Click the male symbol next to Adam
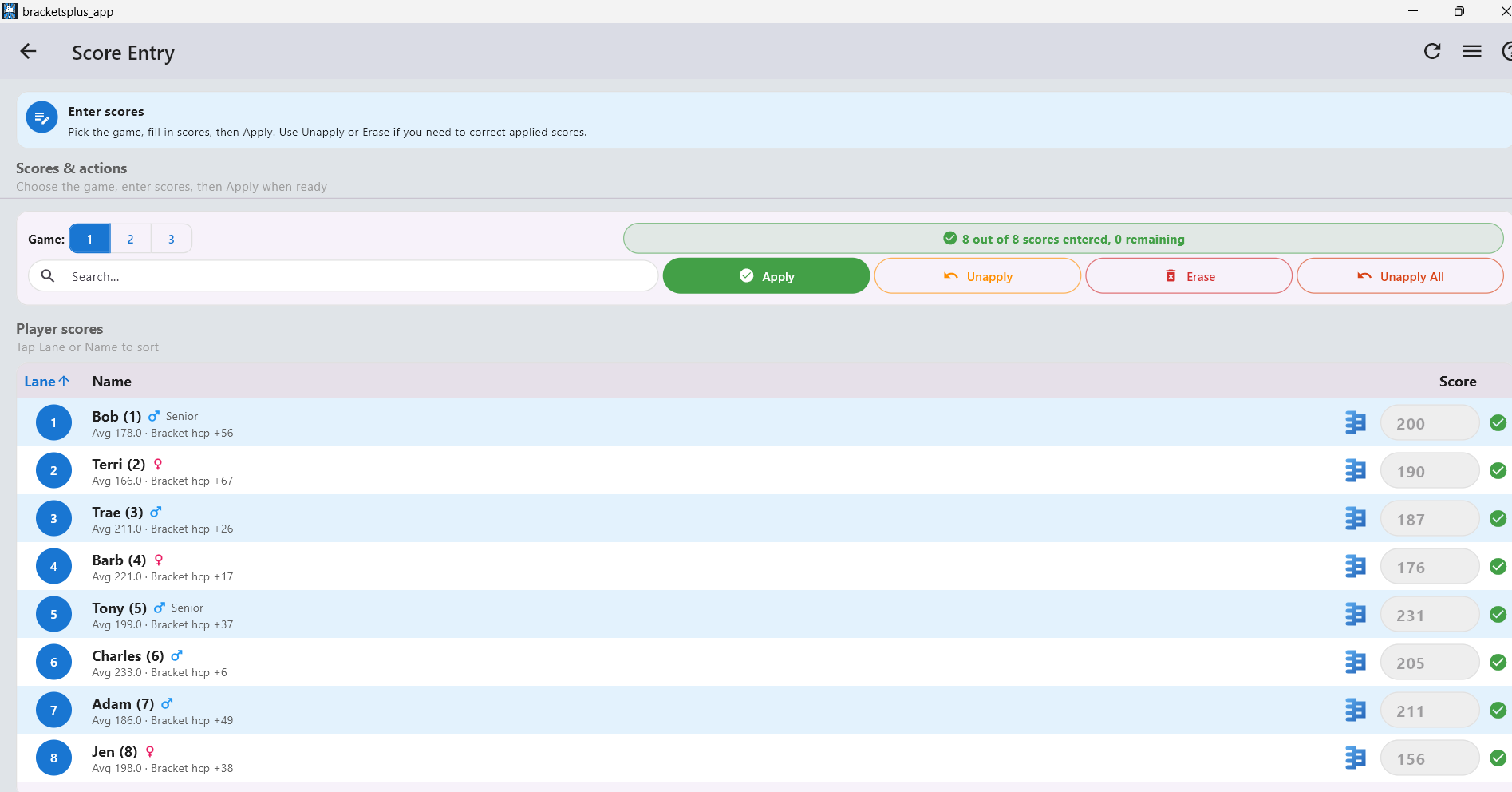Image resolution: width=1512 pixels, height=792 pixels. (167, 703)
